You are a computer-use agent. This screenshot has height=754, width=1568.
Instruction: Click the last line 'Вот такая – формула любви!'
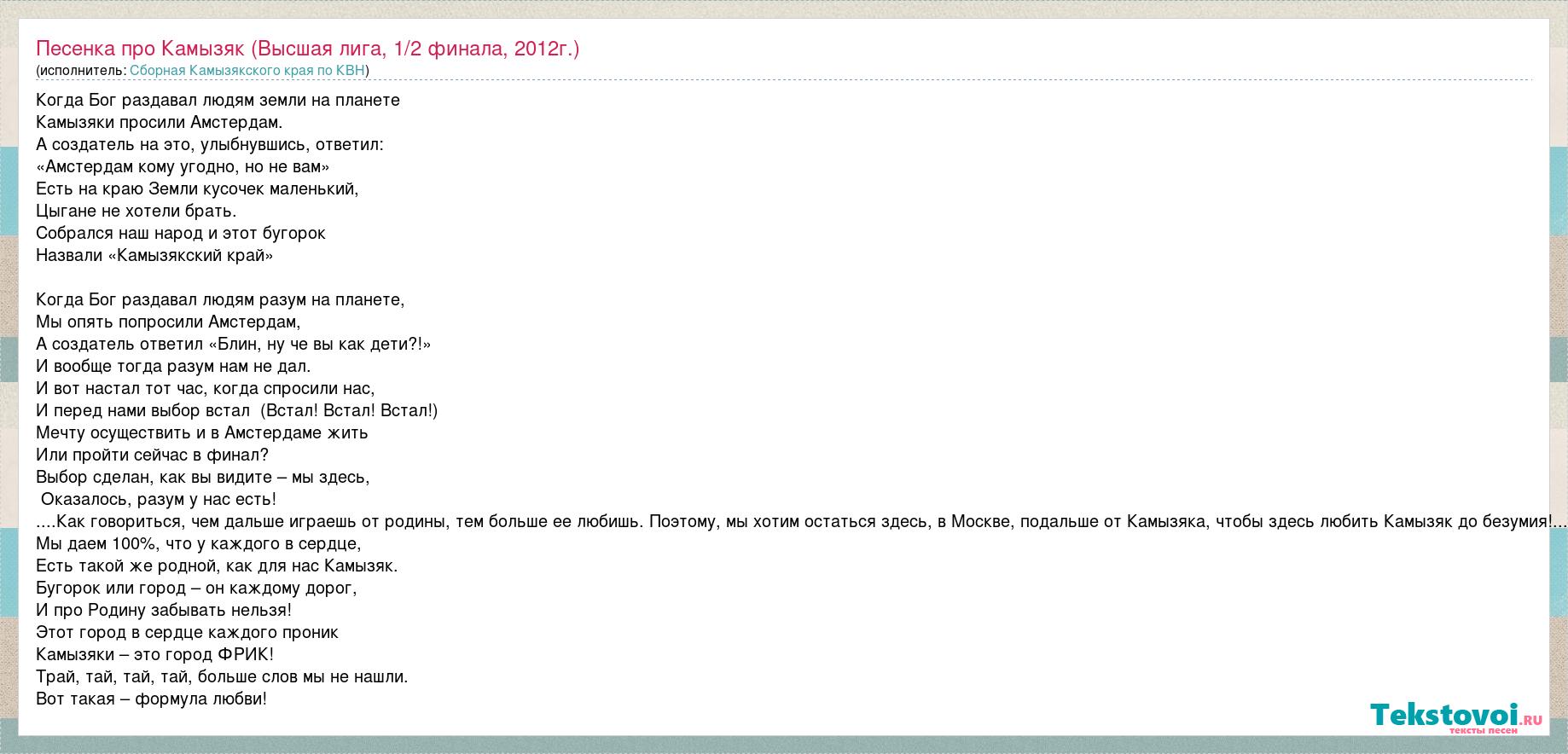click(x=151, y=699)
